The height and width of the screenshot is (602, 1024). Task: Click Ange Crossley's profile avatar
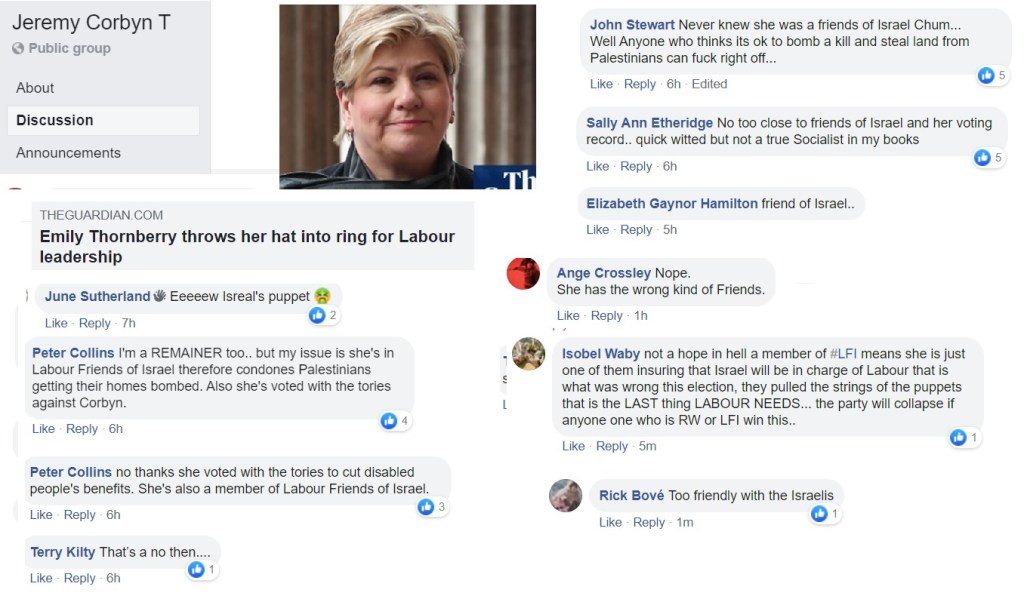[523, 273]
